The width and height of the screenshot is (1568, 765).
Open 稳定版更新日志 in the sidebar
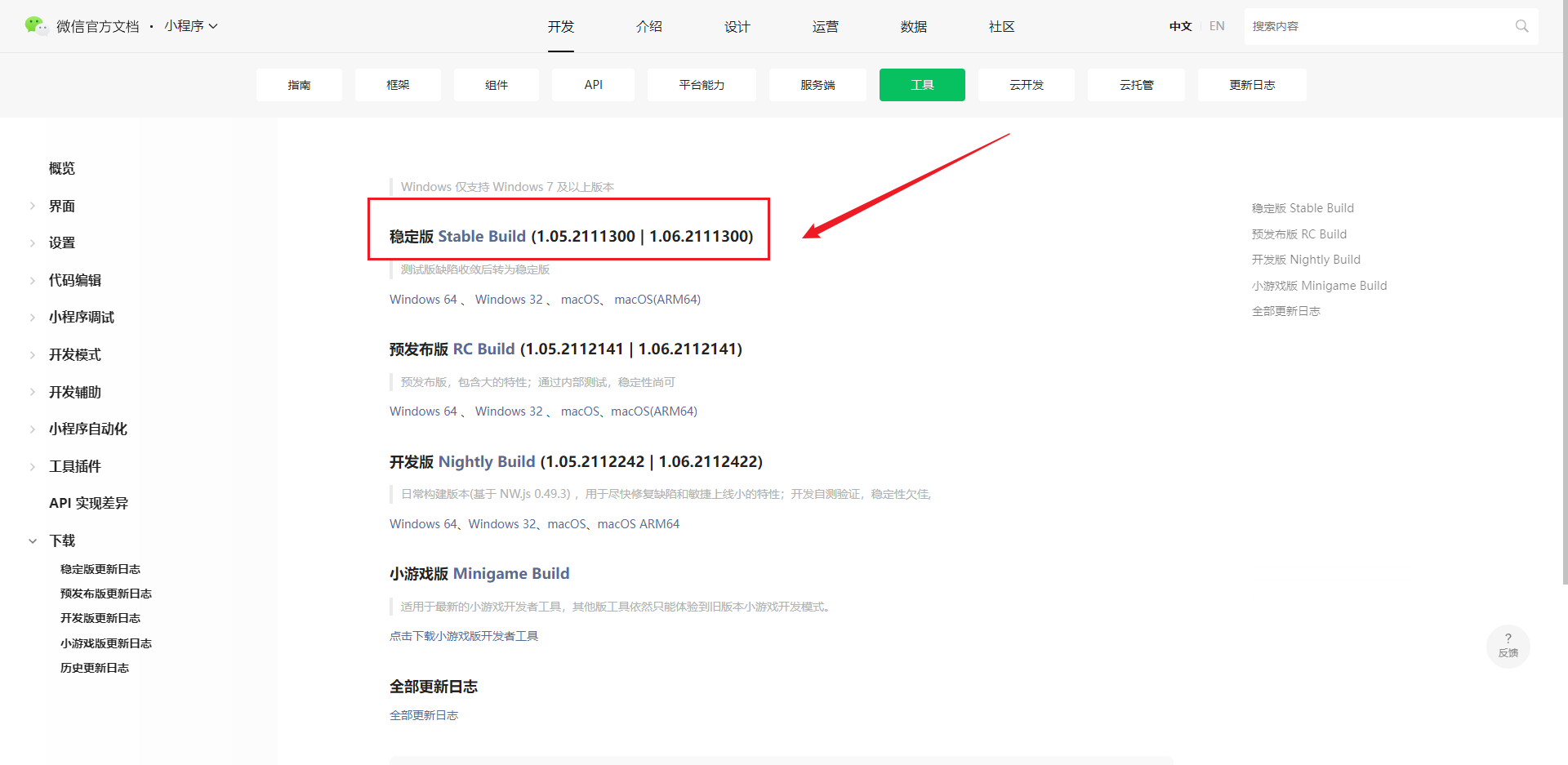coord(100,568)
